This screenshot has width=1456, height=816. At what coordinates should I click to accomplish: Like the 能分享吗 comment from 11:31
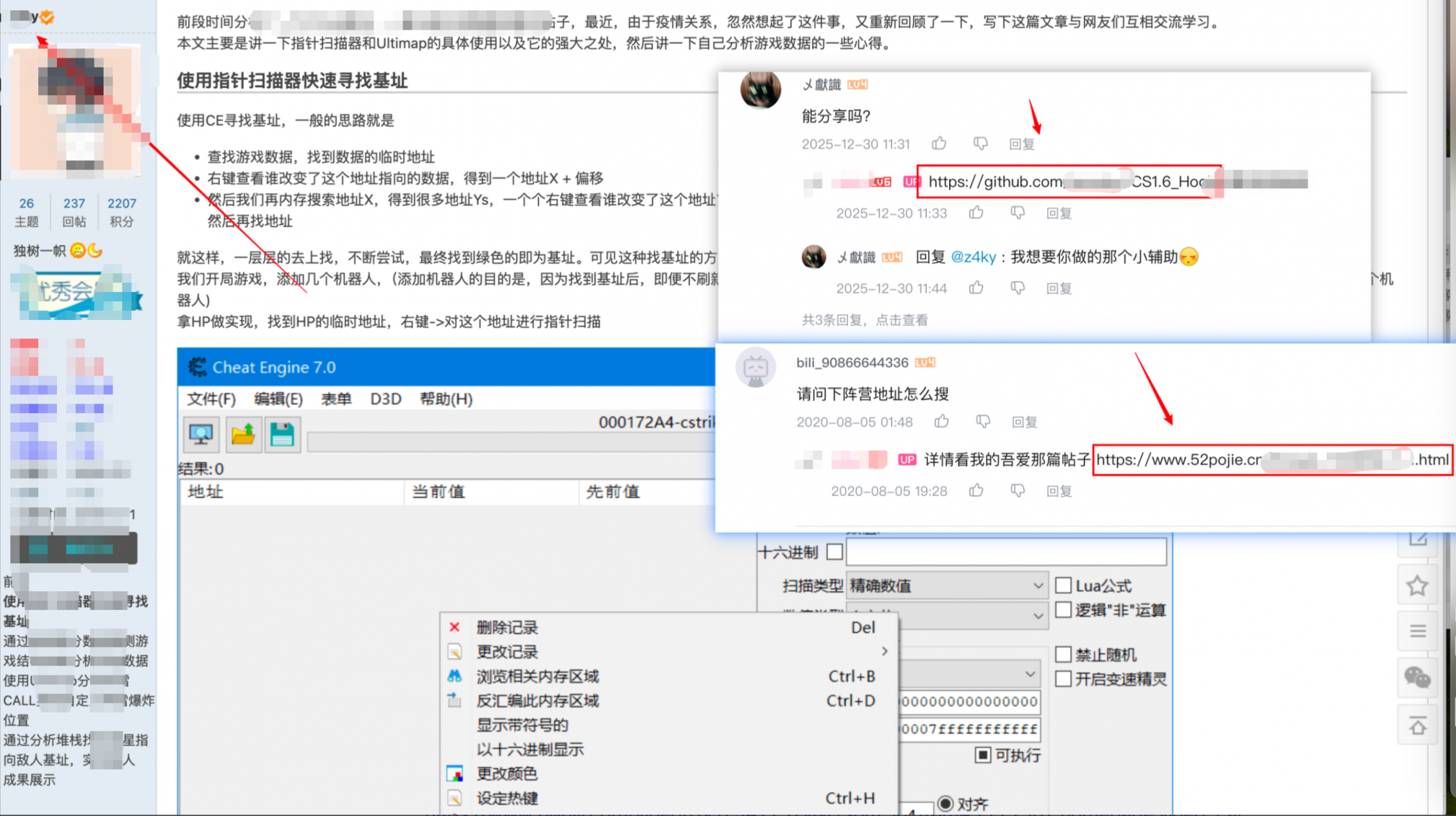pos(939,143)
